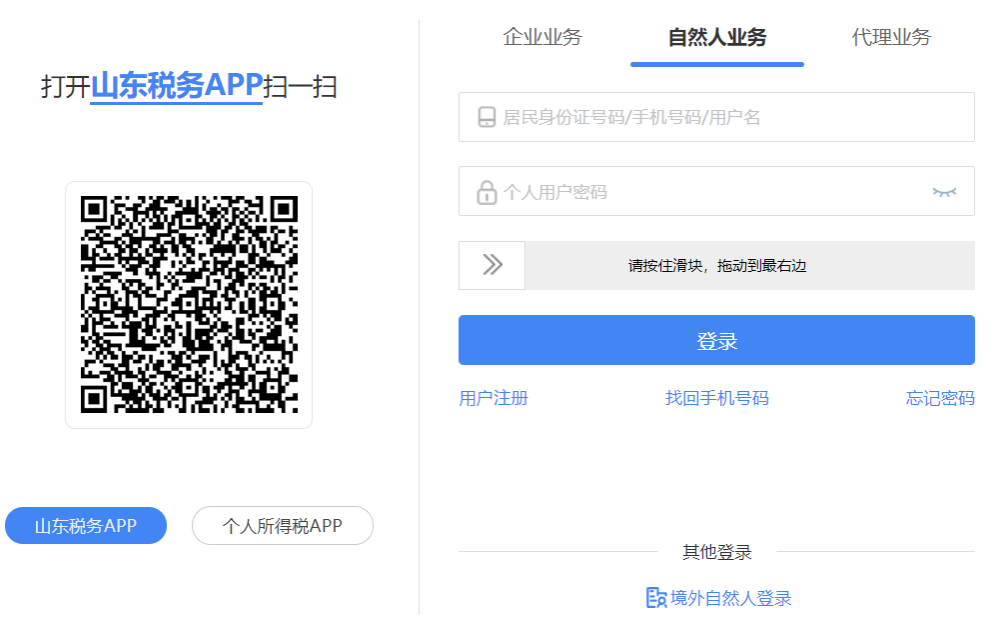Focus the 个人用户密码 password field
Image resolution: width=996 pixels, height=617 pixels.
pyautogui.click(x=717, y=191)
